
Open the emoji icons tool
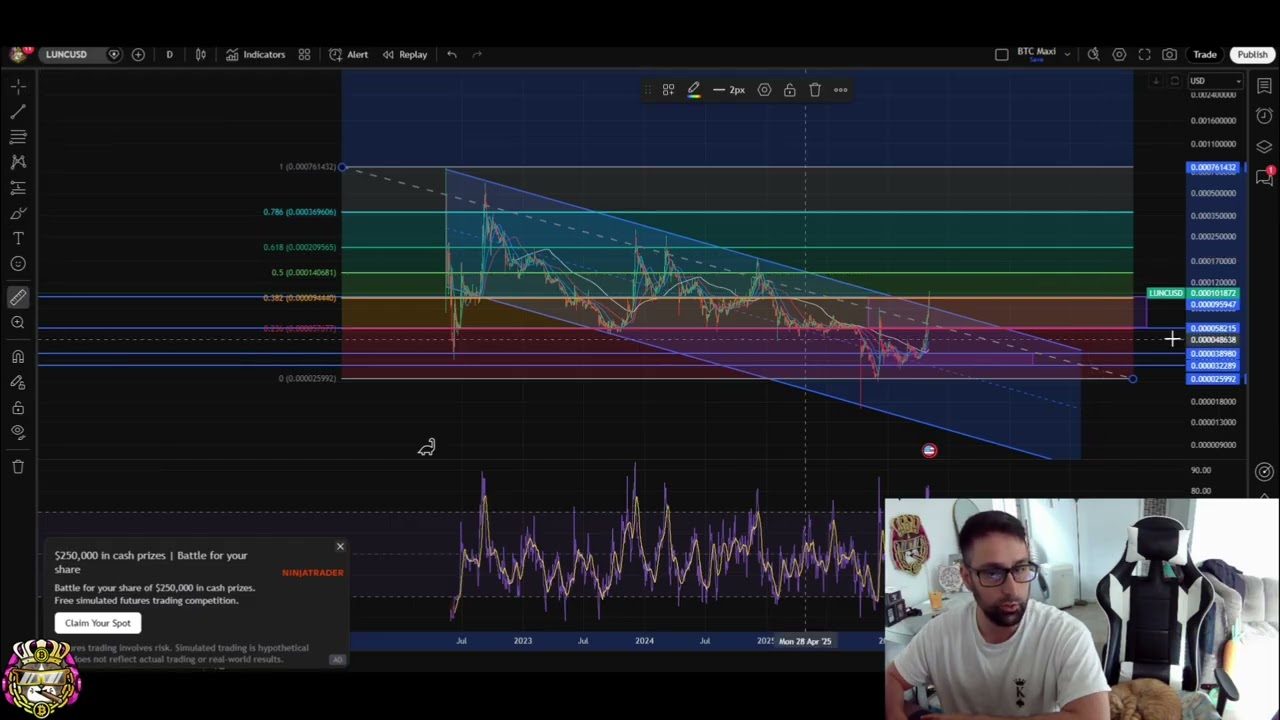(18, 263)
